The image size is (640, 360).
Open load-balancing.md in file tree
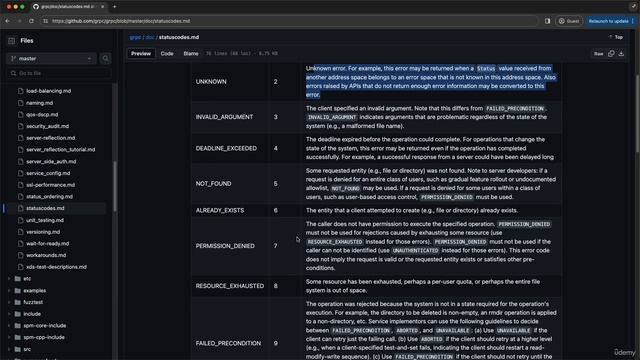[49, 91]
